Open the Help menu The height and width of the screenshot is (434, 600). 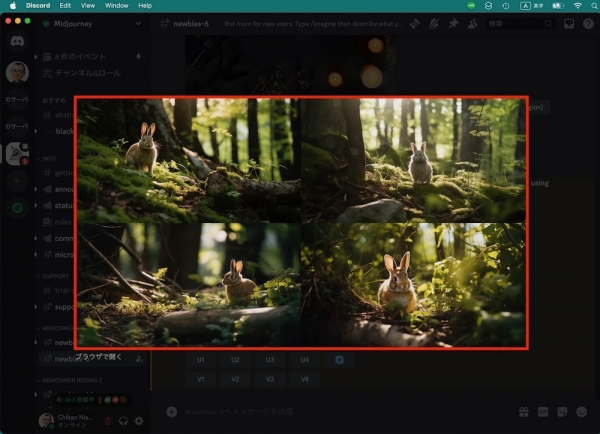(145, 6)
